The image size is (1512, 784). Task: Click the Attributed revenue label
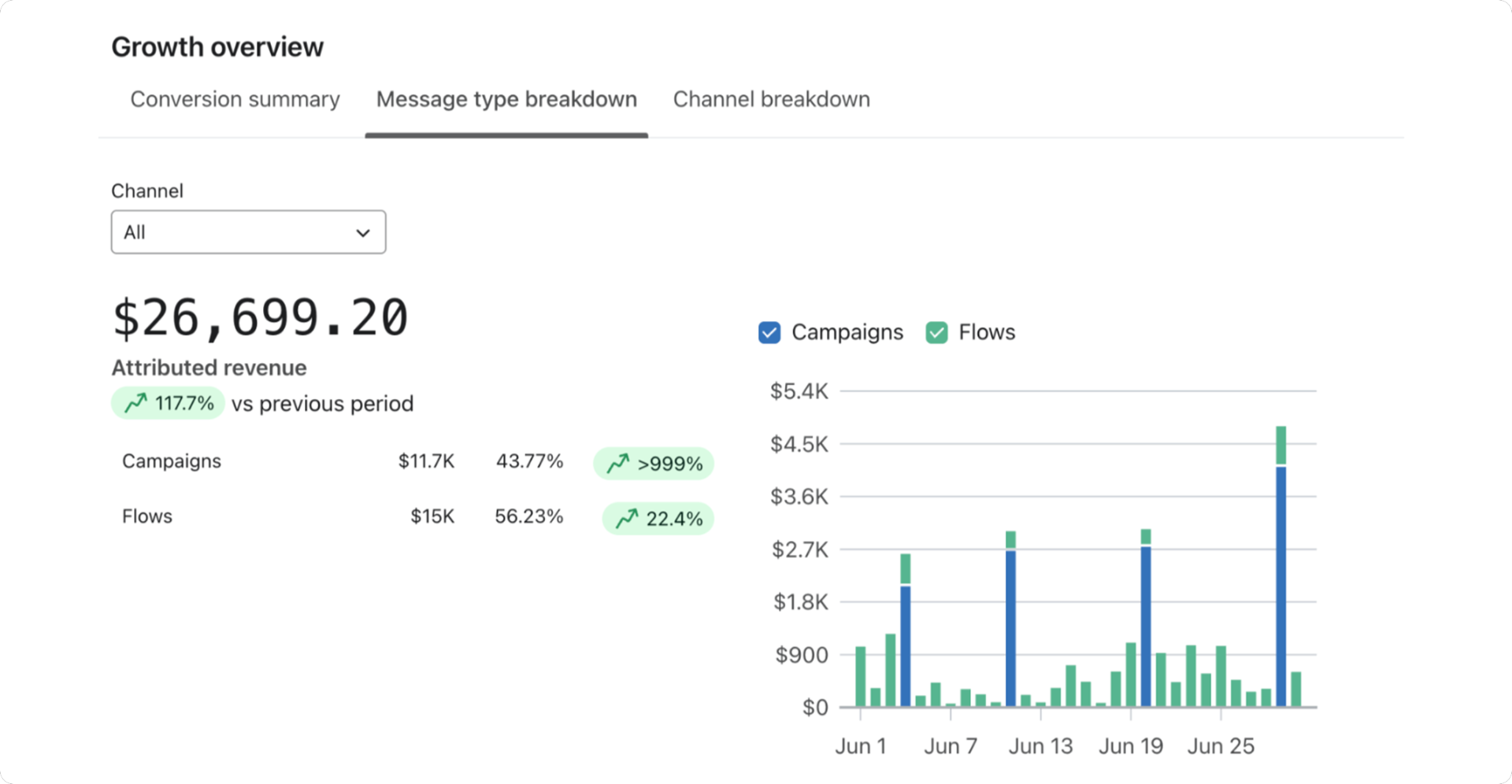[x=209, y=368]
